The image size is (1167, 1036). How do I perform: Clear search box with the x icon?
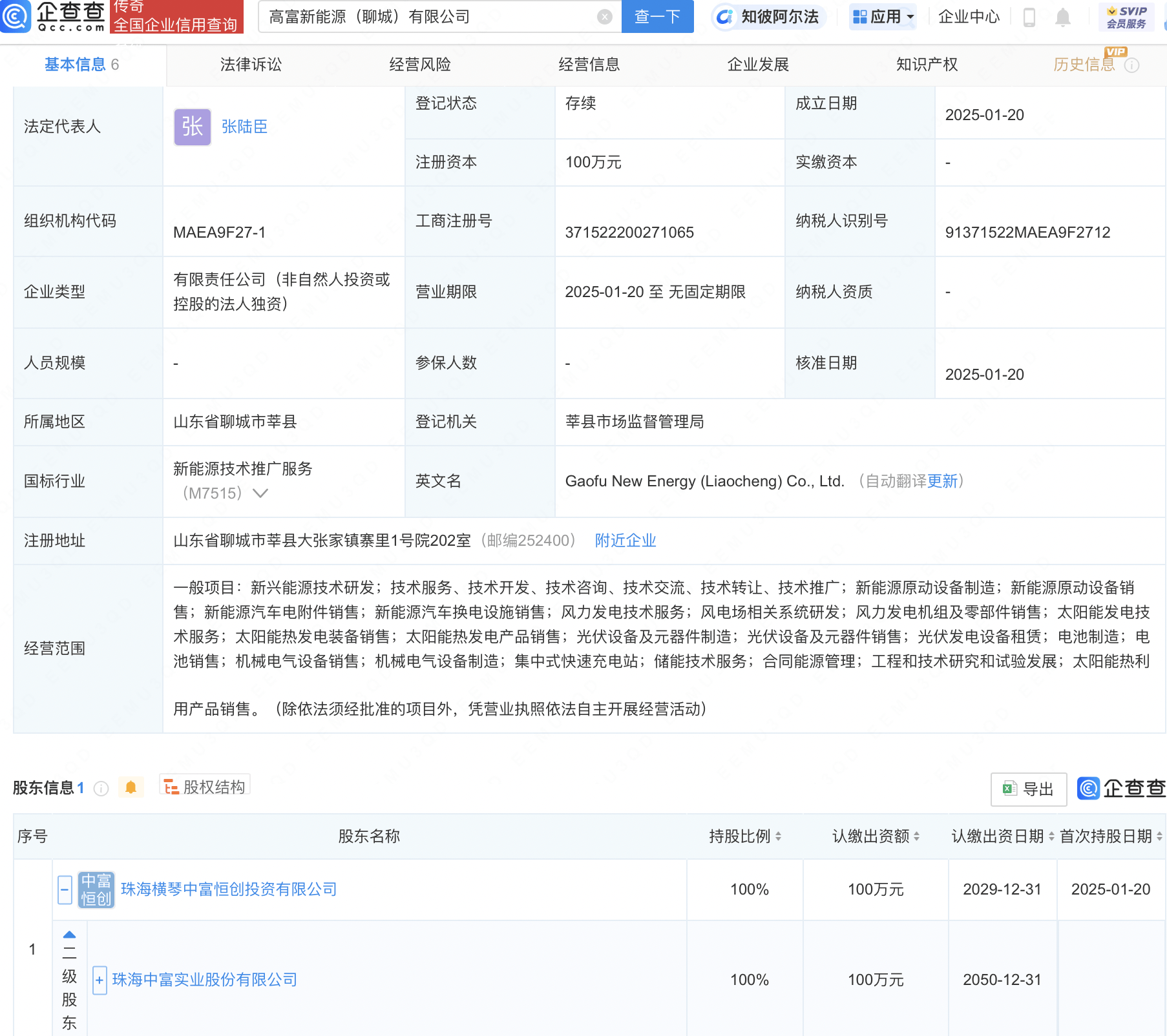click(604, 17)
